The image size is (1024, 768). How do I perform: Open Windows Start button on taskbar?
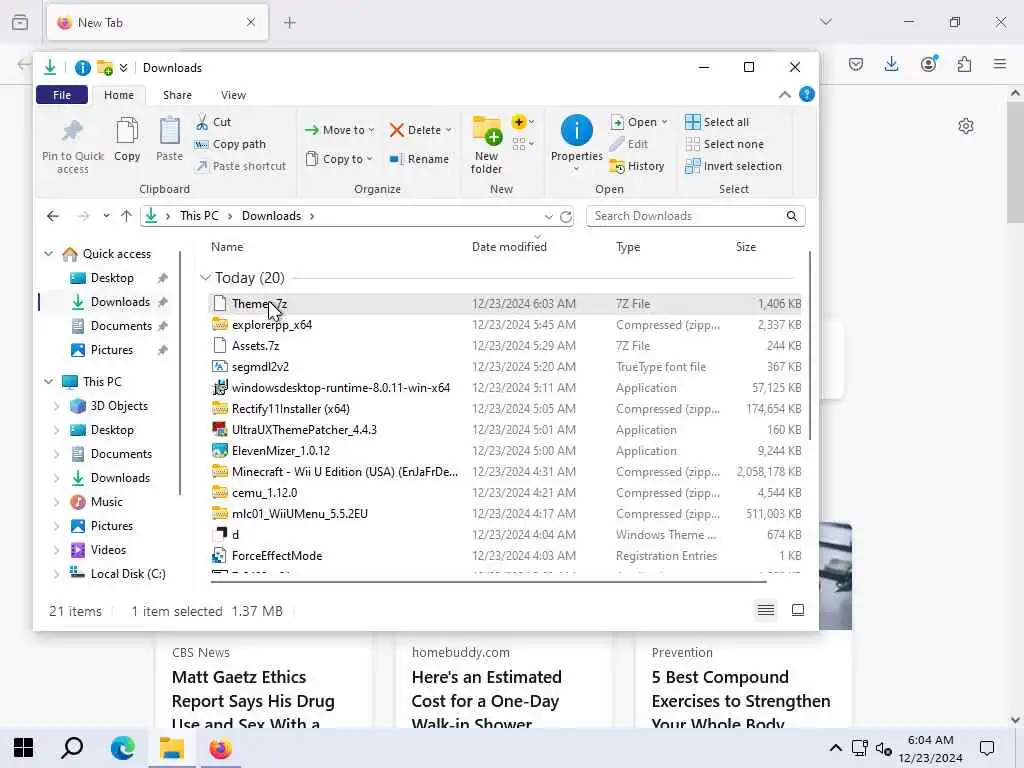coord(24,748)
